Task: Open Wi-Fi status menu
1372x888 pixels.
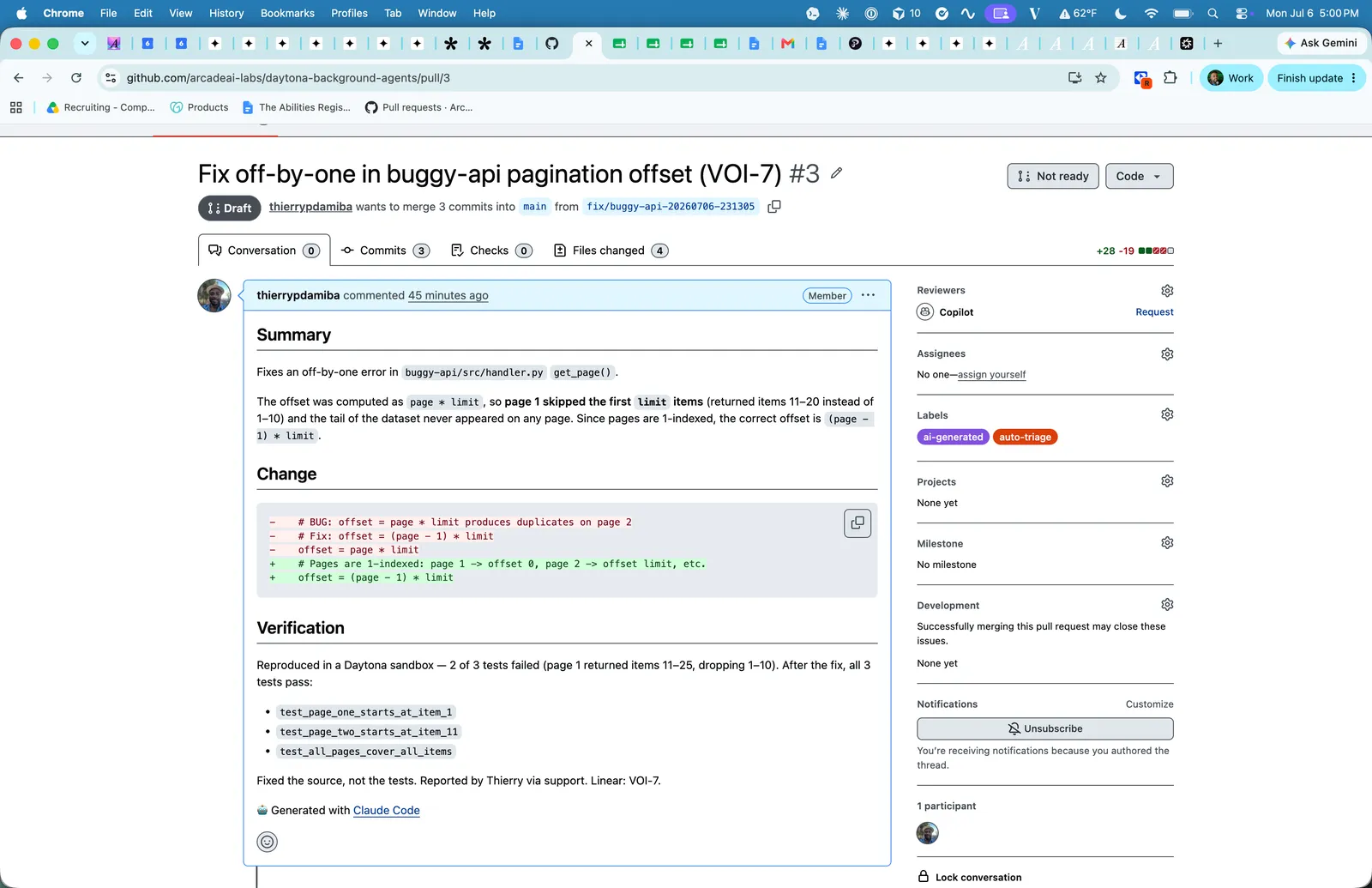Action: 1151,13
